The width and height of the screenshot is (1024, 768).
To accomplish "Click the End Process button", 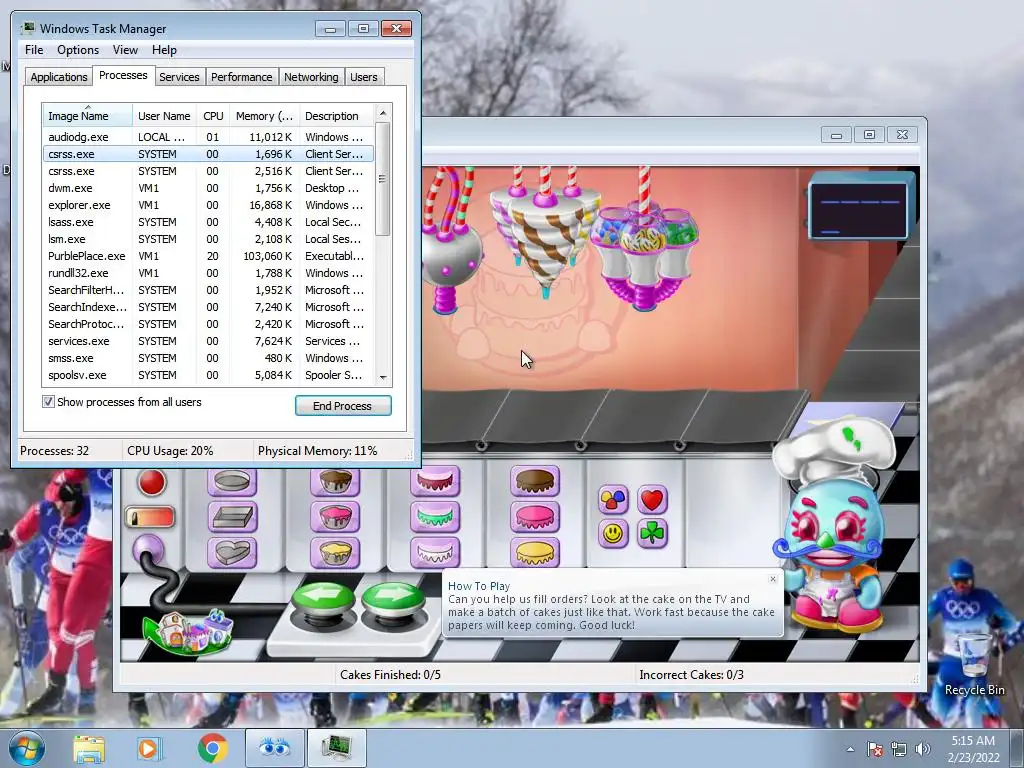I will [x=343, y=406].
